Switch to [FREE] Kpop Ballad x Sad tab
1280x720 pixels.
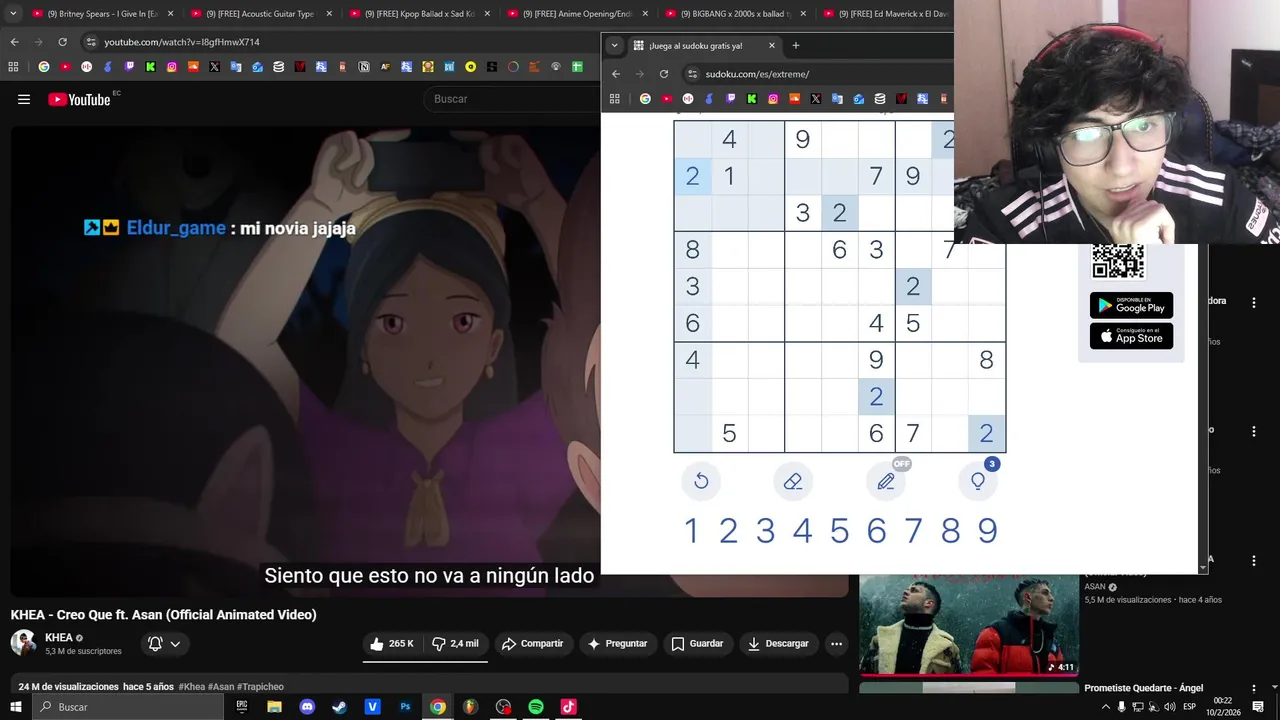[419, 14]
